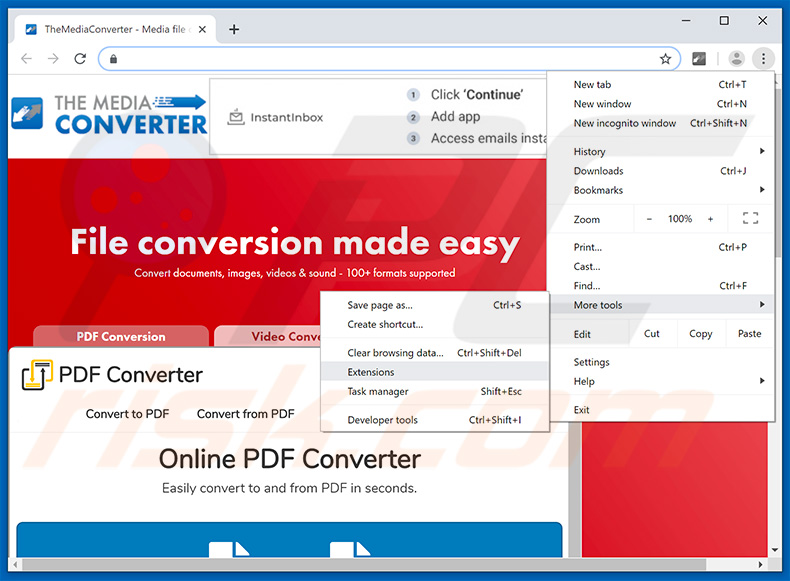Click the three-dot Chrome menu button
Viewport: 790px width, 581px height.
pos(763,59)
